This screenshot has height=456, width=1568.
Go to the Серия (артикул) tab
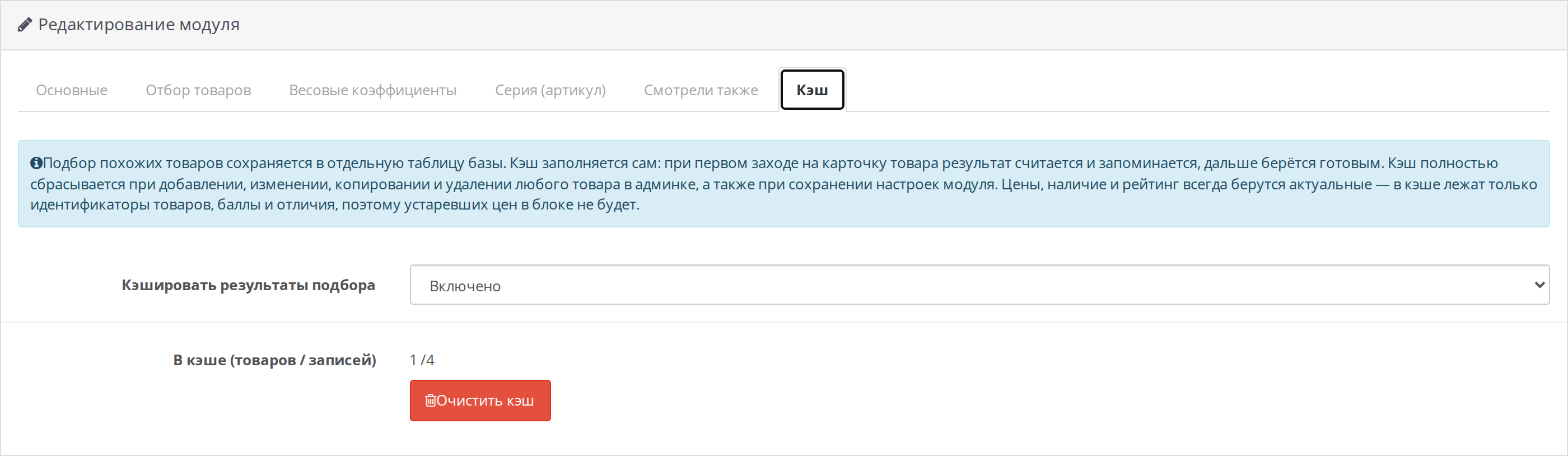point(550,90)
